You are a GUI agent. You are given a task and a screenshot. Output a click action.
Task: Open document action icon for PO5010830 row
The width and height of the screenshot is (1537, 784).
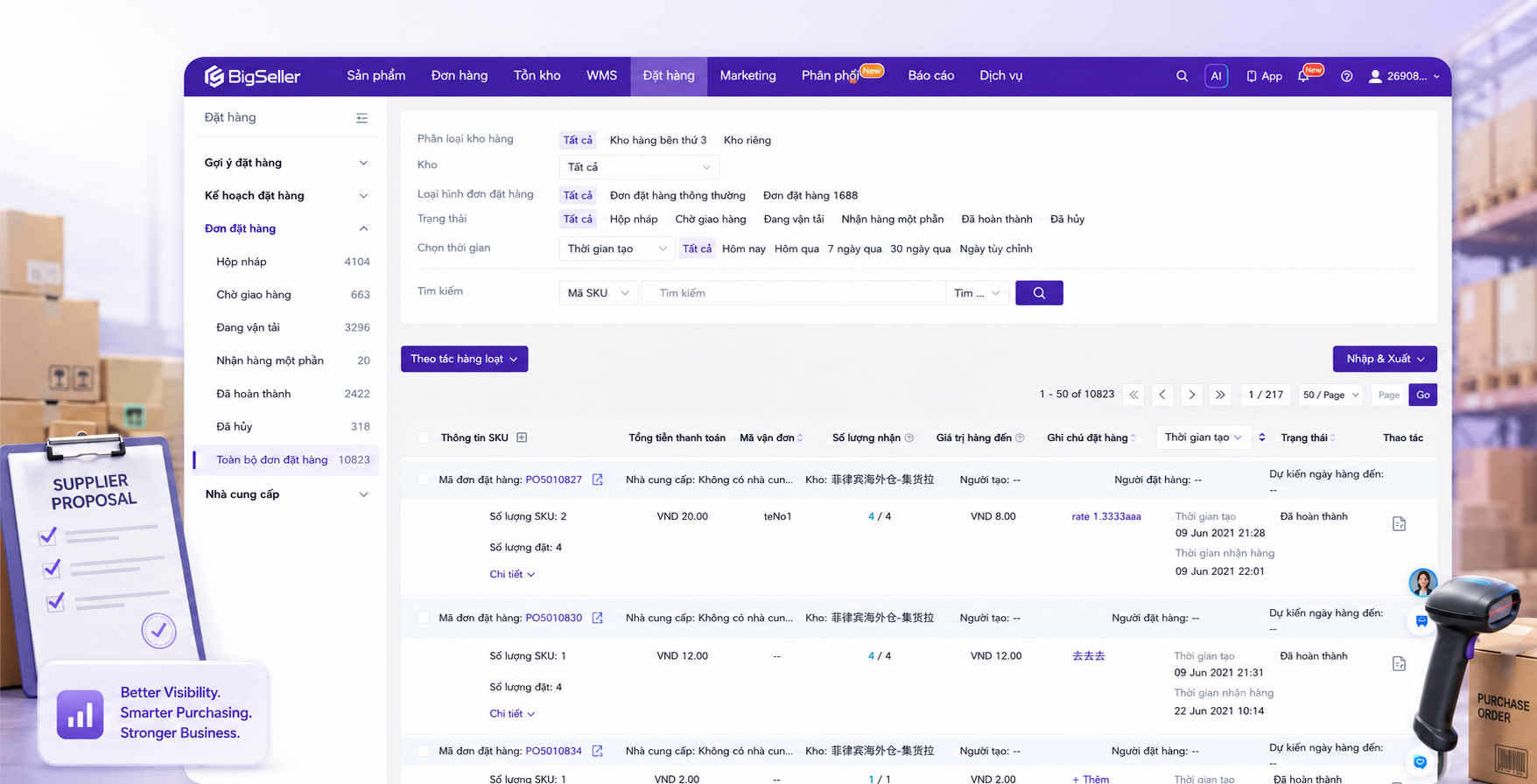(x=1399, y=664)
